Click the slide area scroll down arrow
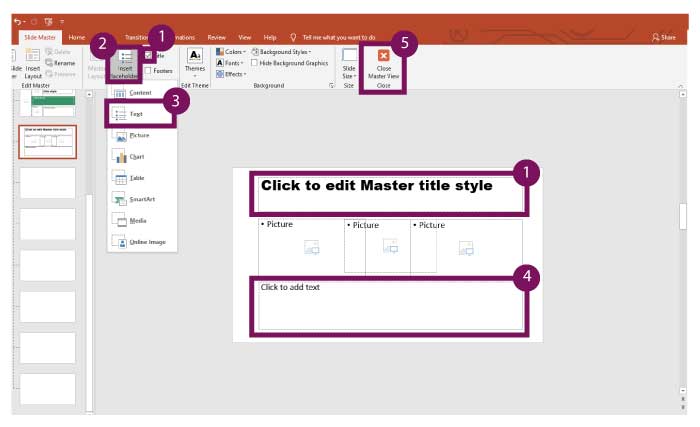 click(683, 391)
